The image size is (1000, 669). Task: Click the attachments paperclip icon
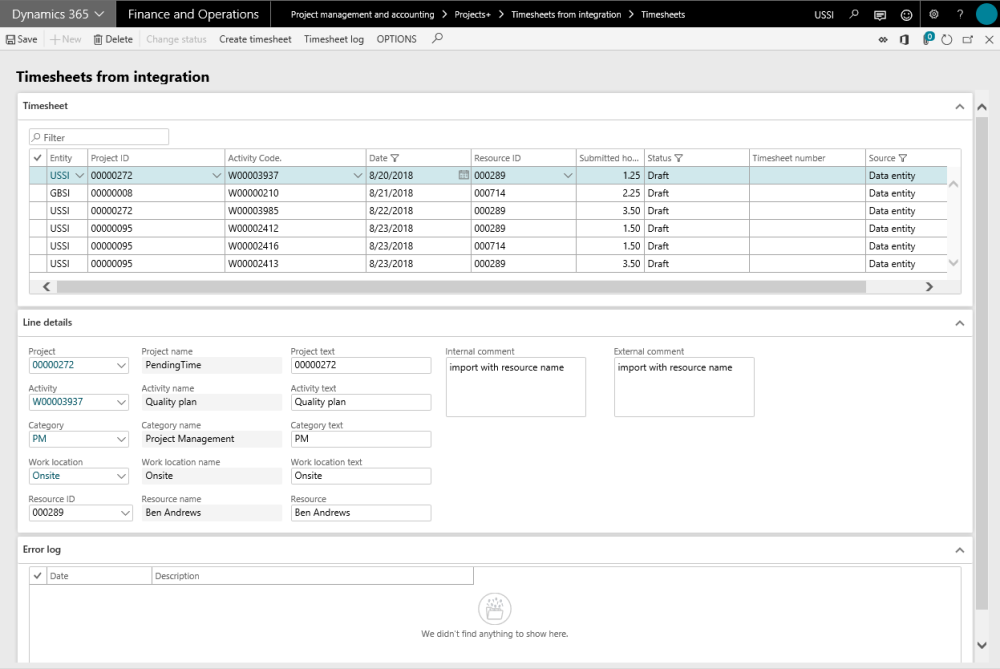[x=927, y=40]
